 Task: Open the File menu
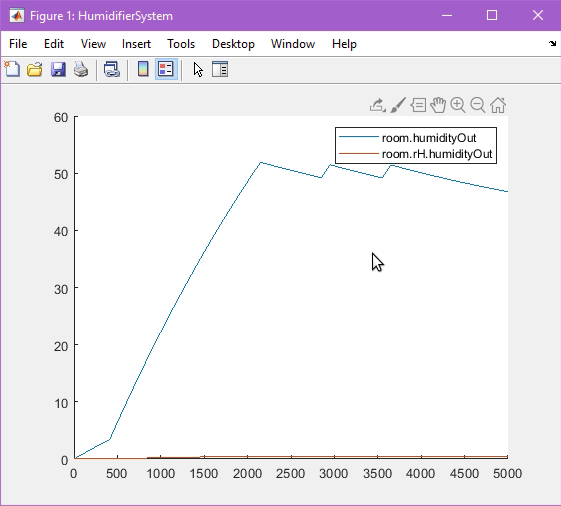coord(18,44)
